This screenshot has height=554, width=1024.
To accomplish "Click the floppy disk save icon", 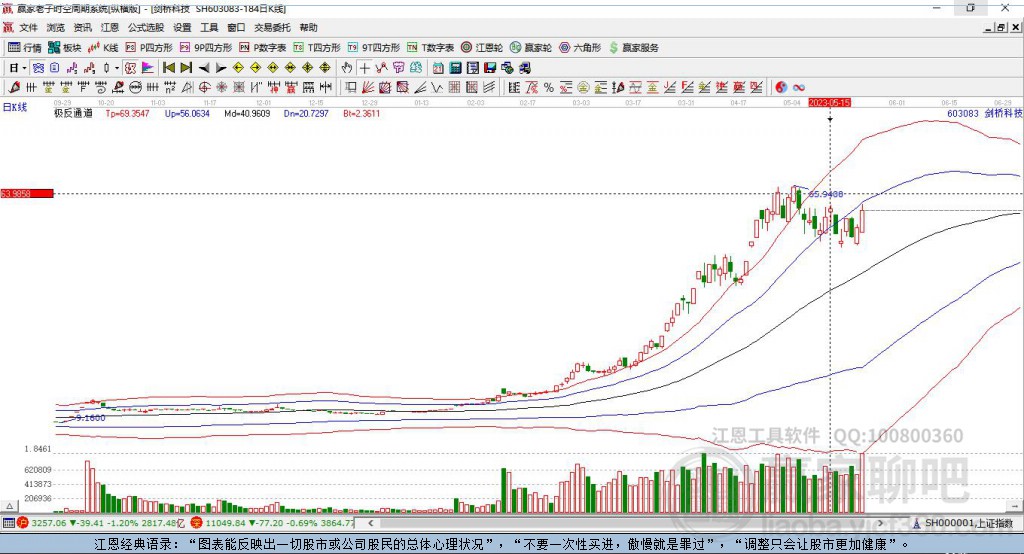I will coord(490,68).
